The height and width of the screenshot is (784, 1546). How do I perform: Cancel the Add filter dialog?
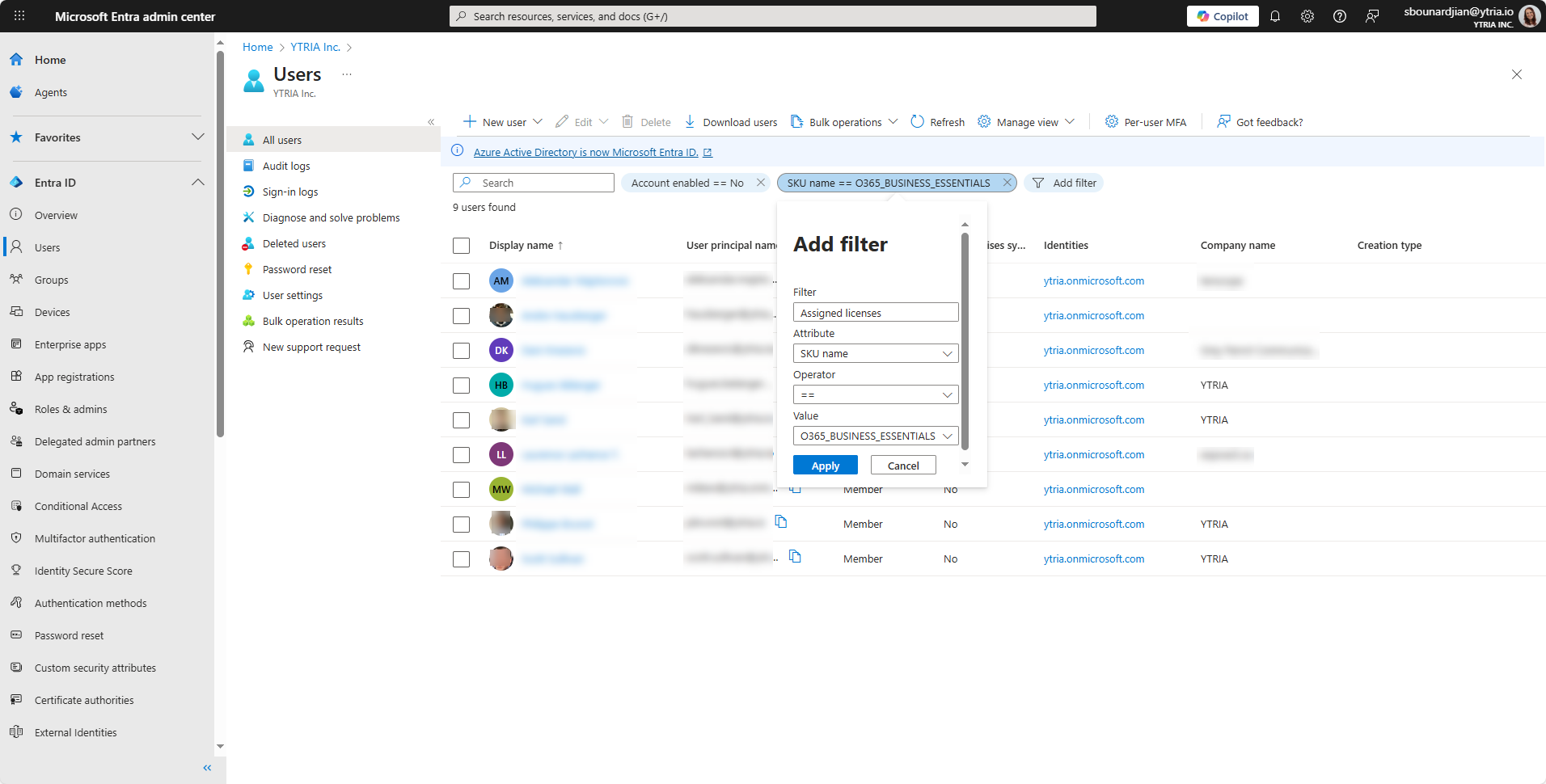[x=903, y=466]
